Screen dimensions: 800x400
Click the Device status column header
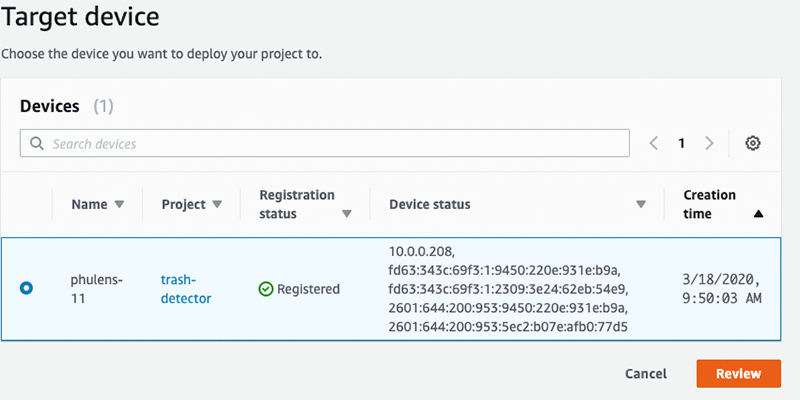[430, 205]
